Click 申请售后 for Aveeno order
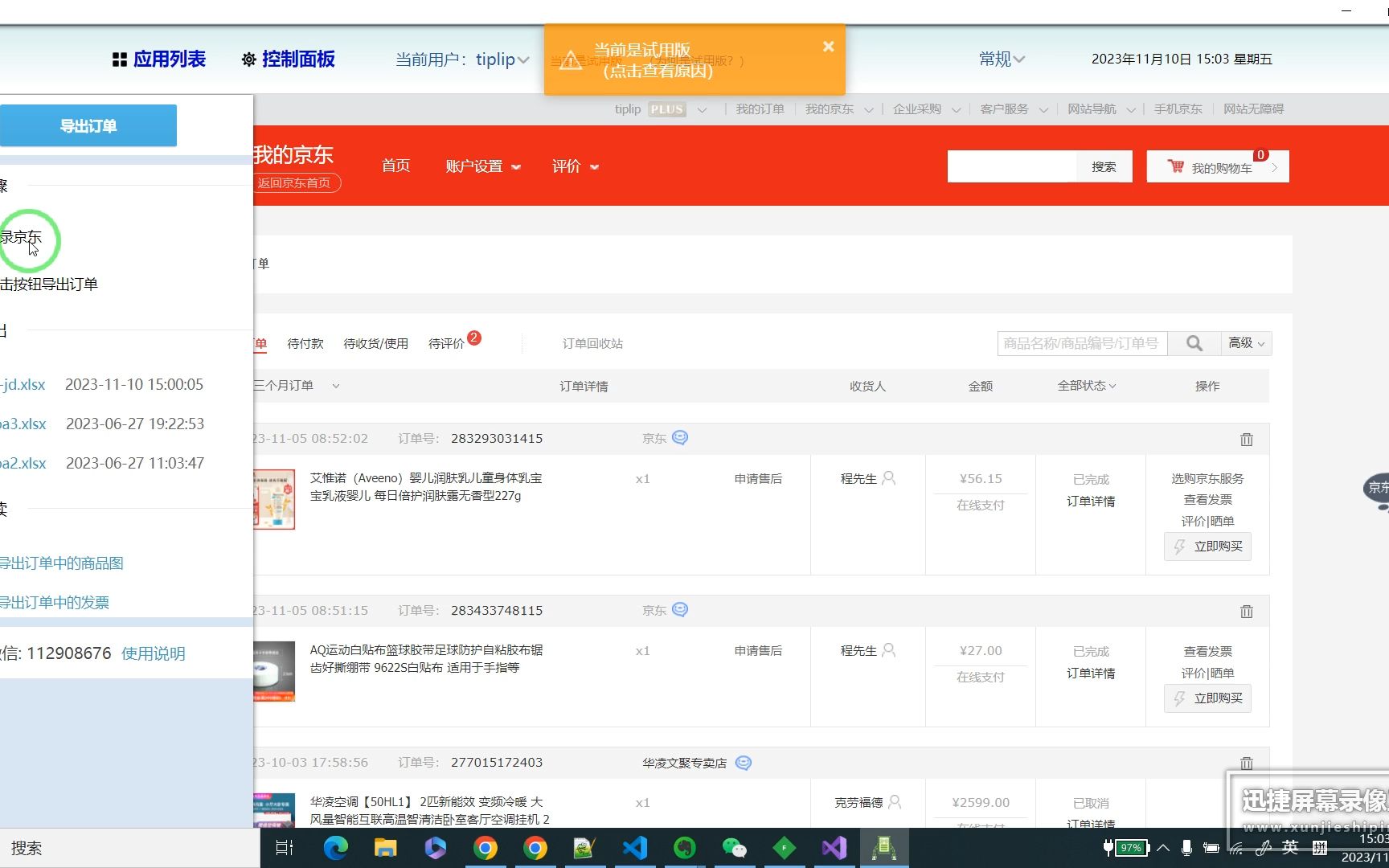The height and width of the screenshot is (868, 1389). pos(758,479)
